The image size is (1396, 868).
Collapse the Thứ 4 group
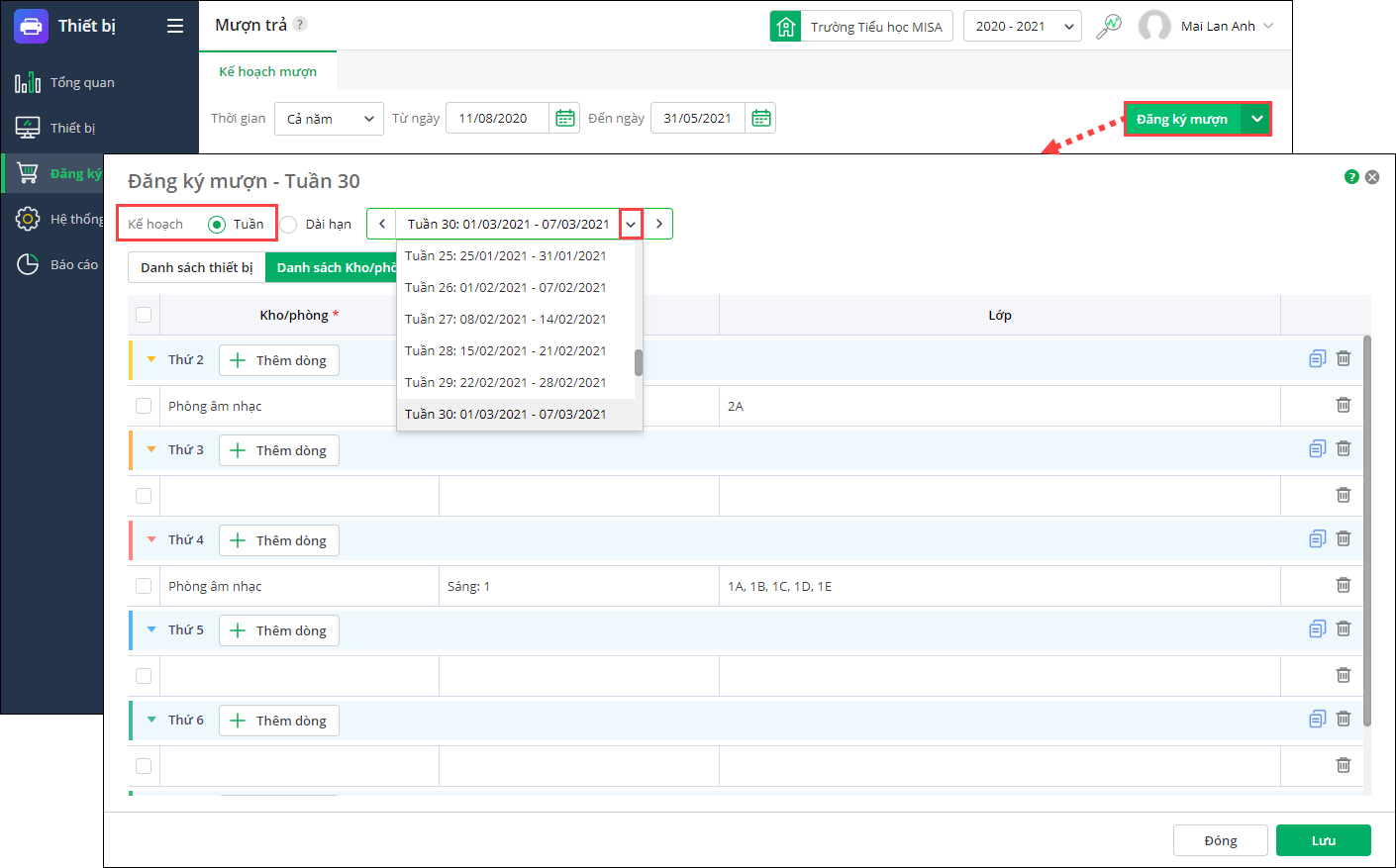tap(151, 539)
